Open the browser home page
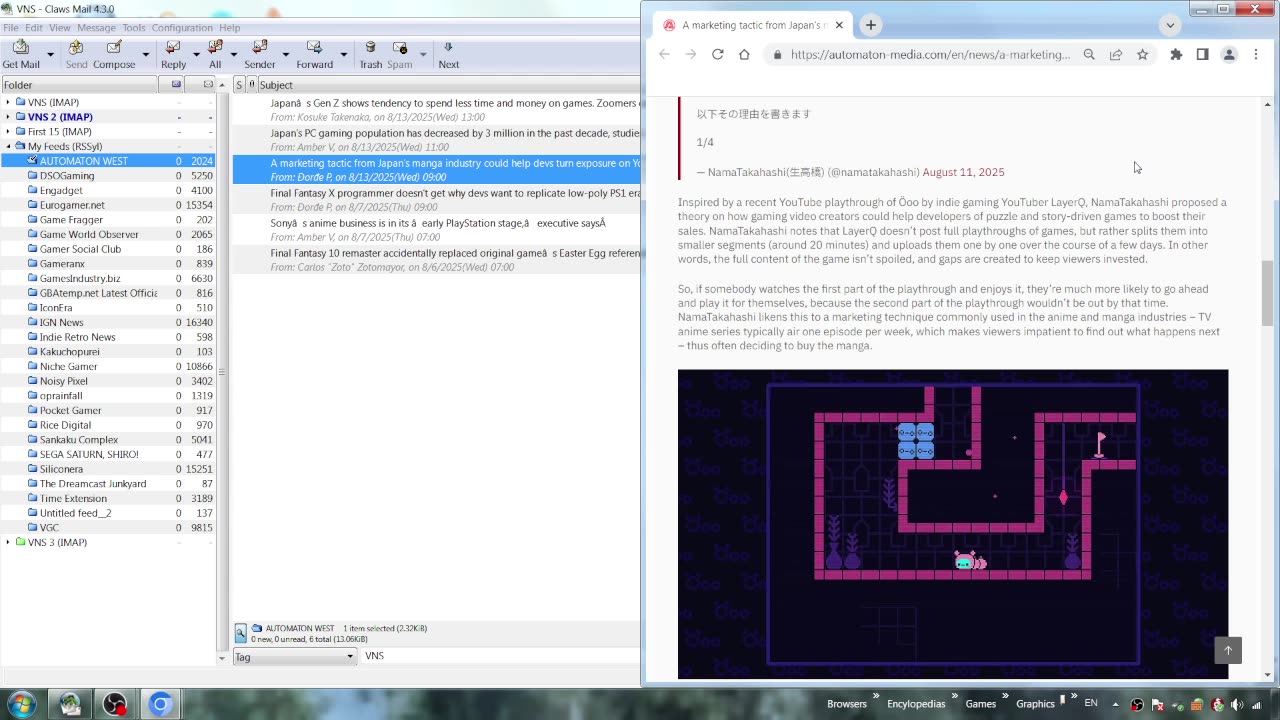Screen dimensions: 1280x720 pyautogui.click(x=744, y=54)
